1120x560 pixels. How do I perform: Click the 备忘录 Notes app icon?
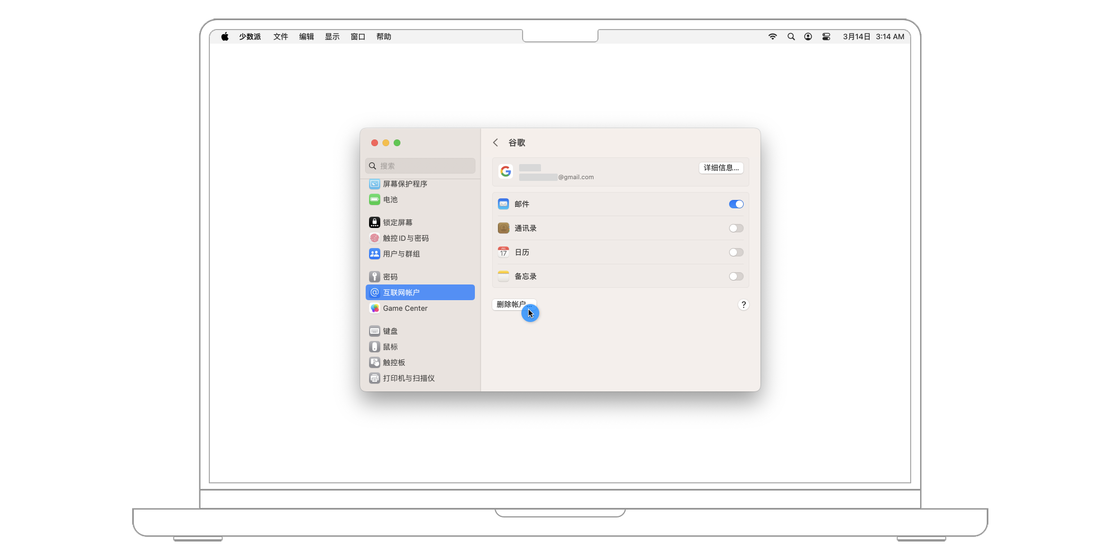point(504,276)
